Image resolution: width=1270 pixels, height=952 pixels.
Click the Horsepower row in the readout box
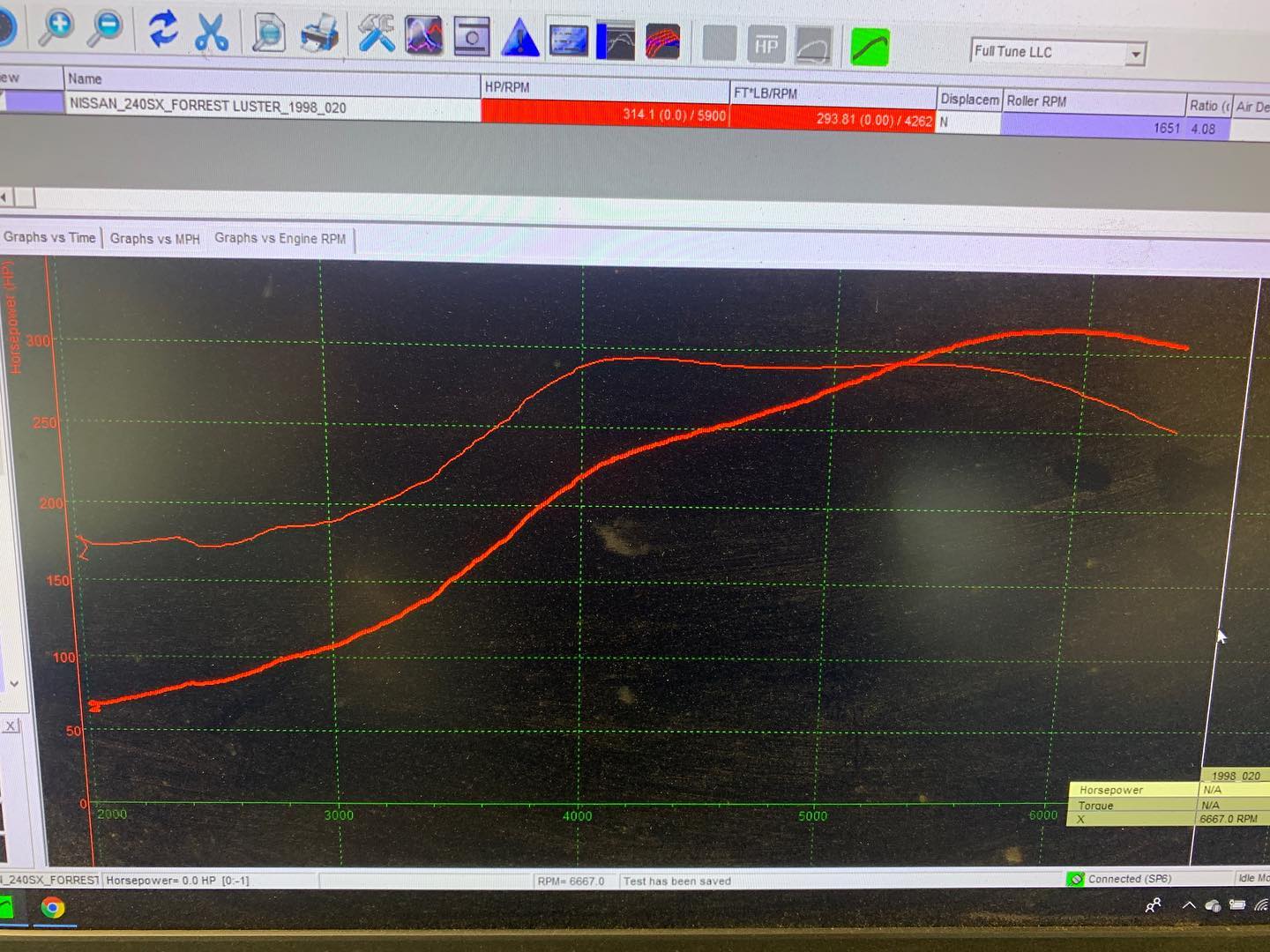pos(1168,790)
